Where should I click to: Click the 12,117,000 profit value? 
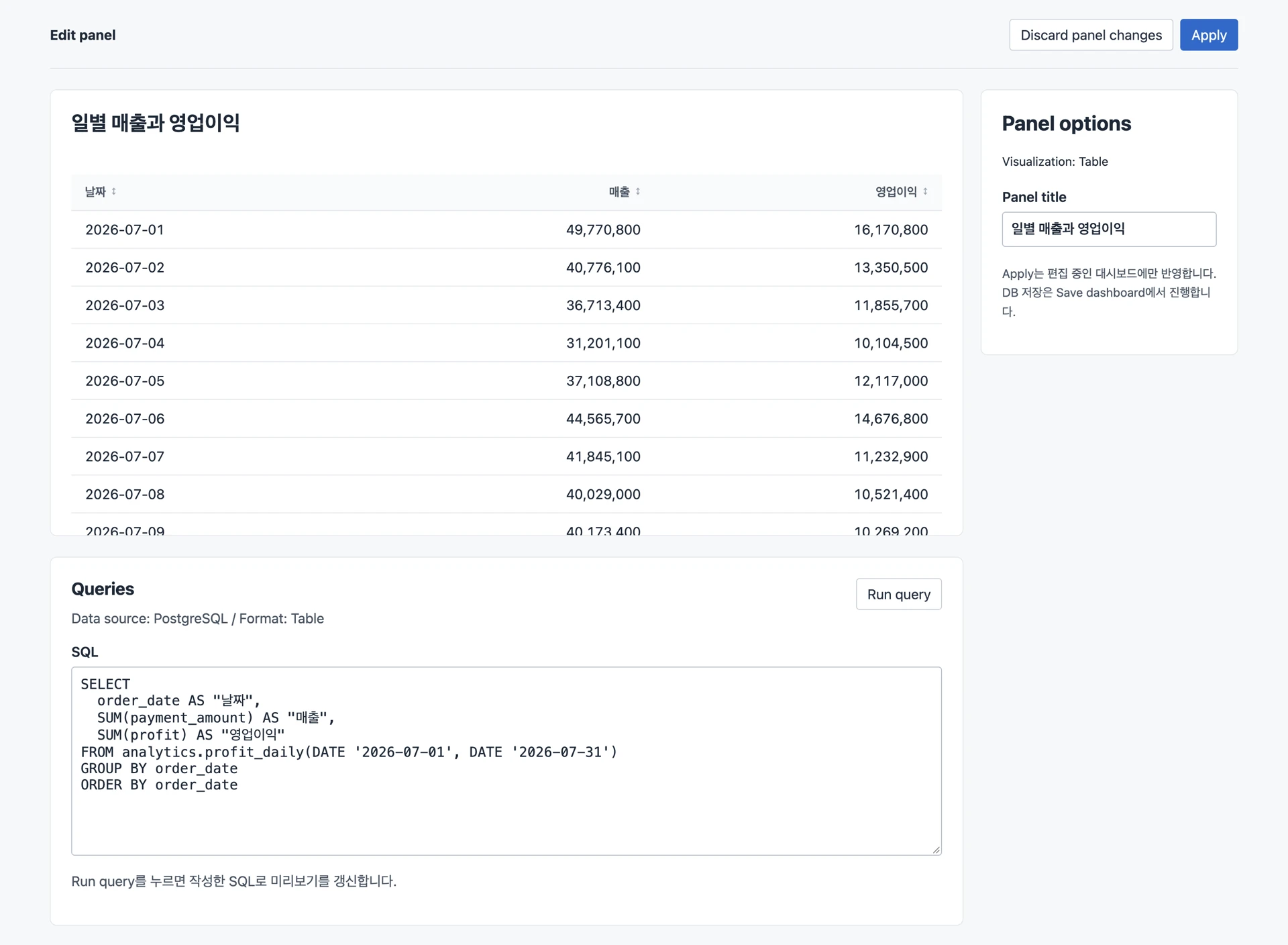[891, 381]
